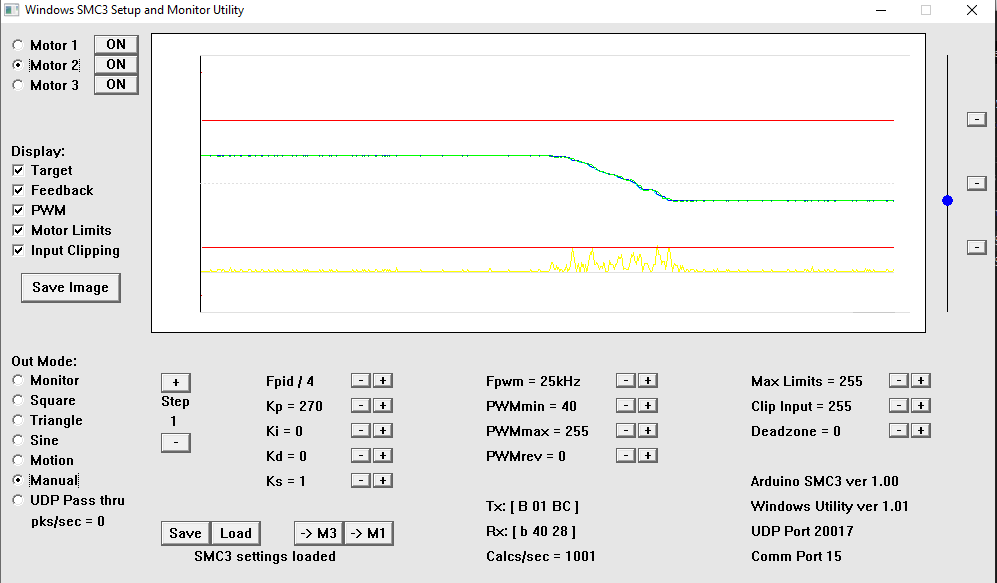Screen dimensions: 997x583
Task: Decrease the Kd gain value
Action: click(361, 455)
